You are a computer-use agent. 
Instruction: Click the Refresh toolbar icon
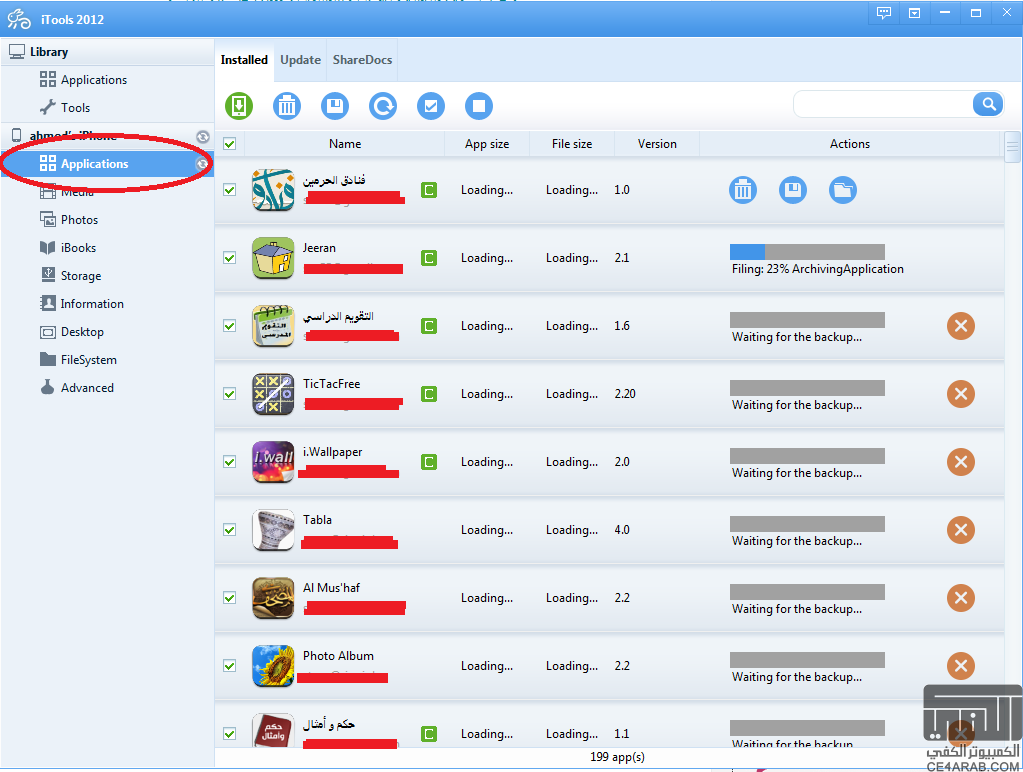(383, 106)
